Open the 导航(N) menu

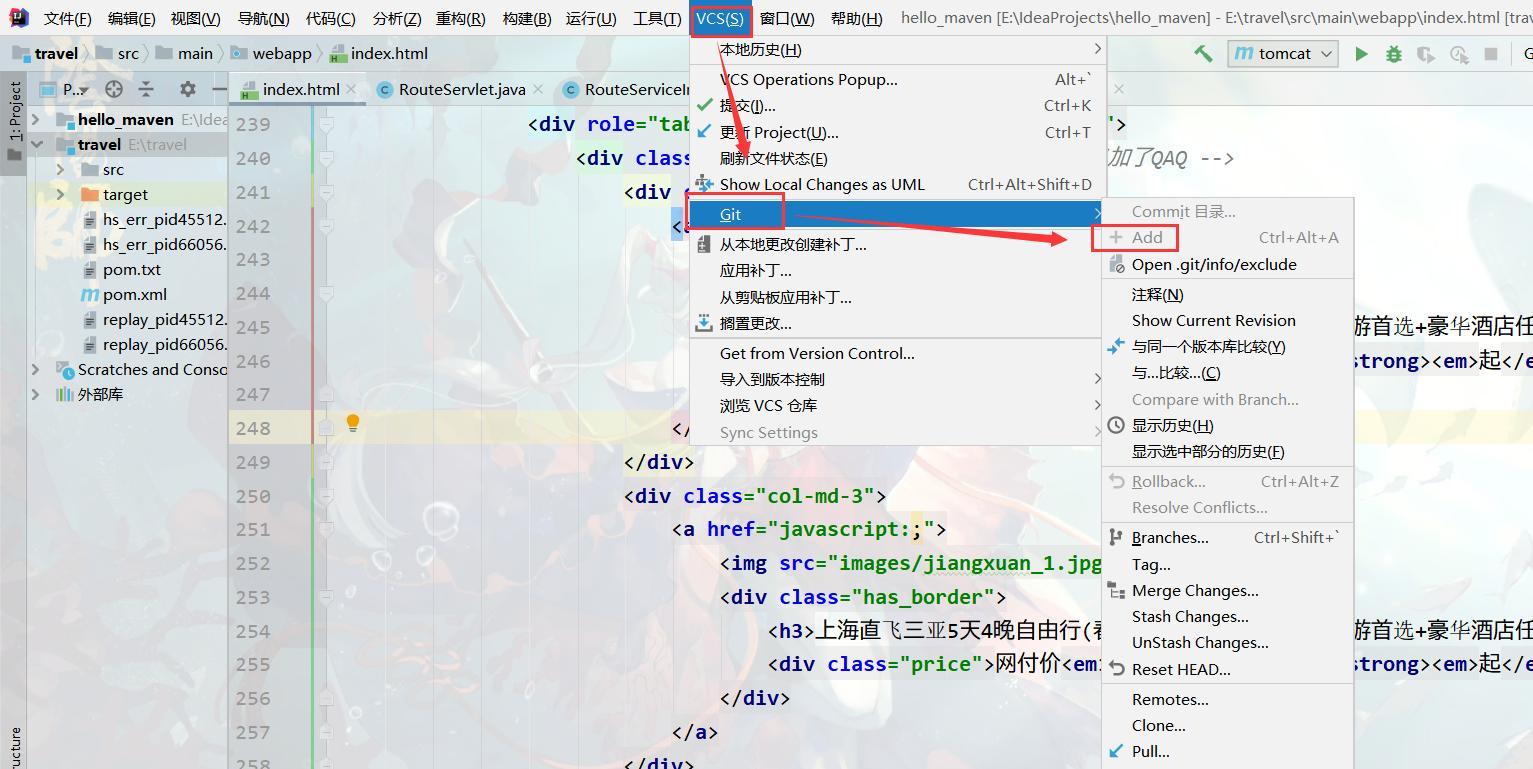263,19
